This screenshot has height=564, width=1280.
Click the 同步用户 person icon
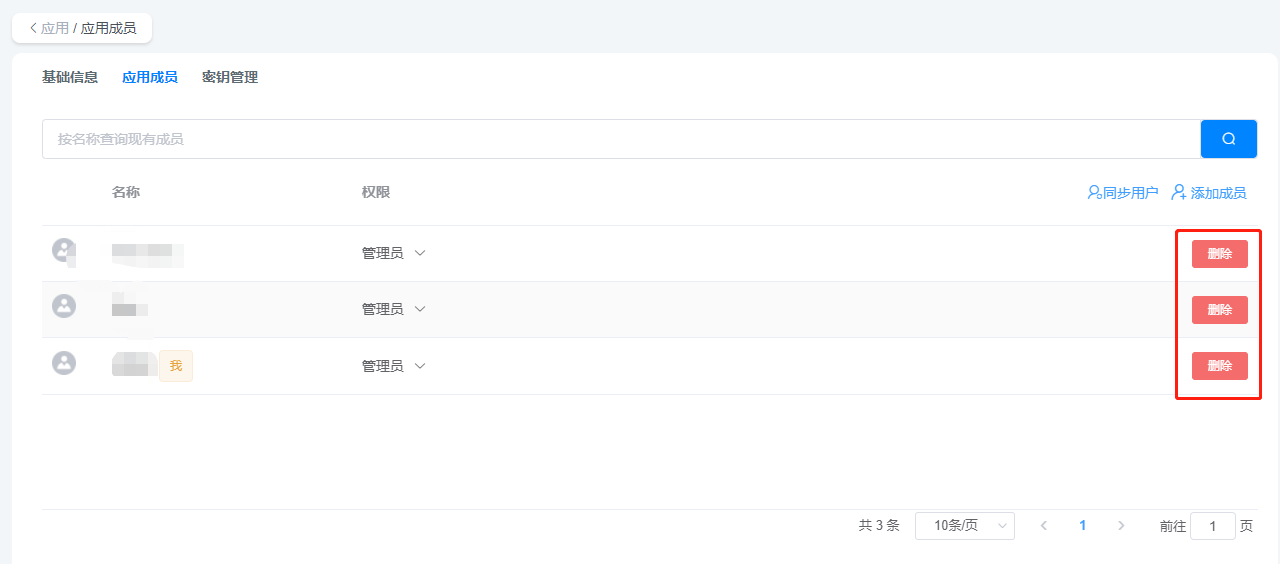coord(1094,193)
